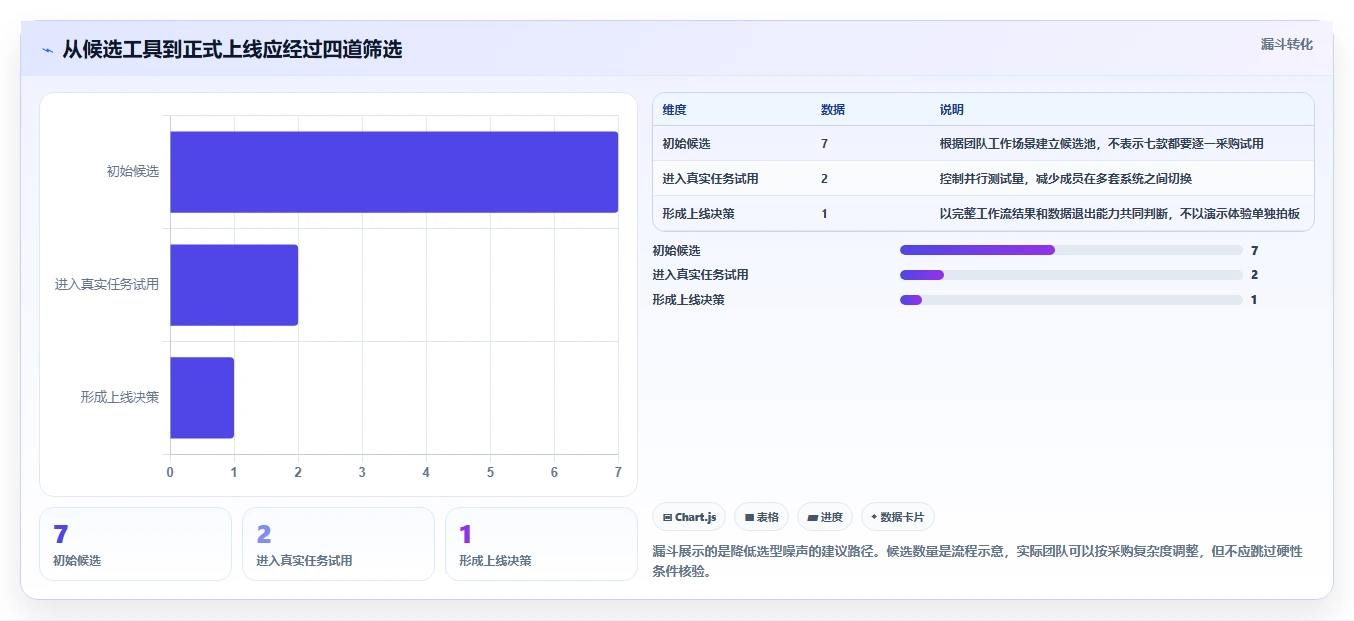Open the stat card showing 1 形成上线决策
This screenshot has width=1354, height=621.
(541, 544)
